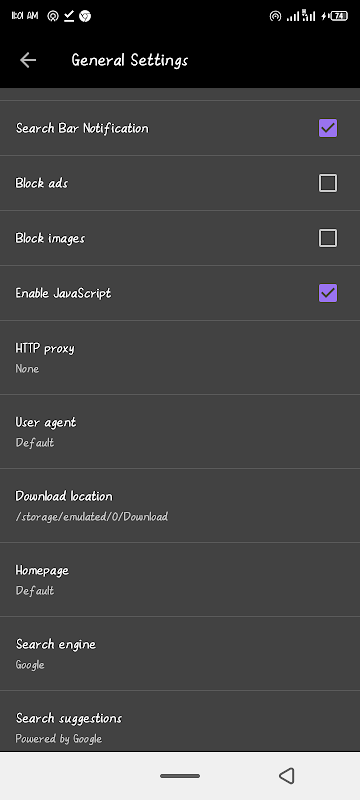Enable the Block images checkbox
Image resolution: width=360 pixels, height=800 pixels.
[x=328, y=238]
